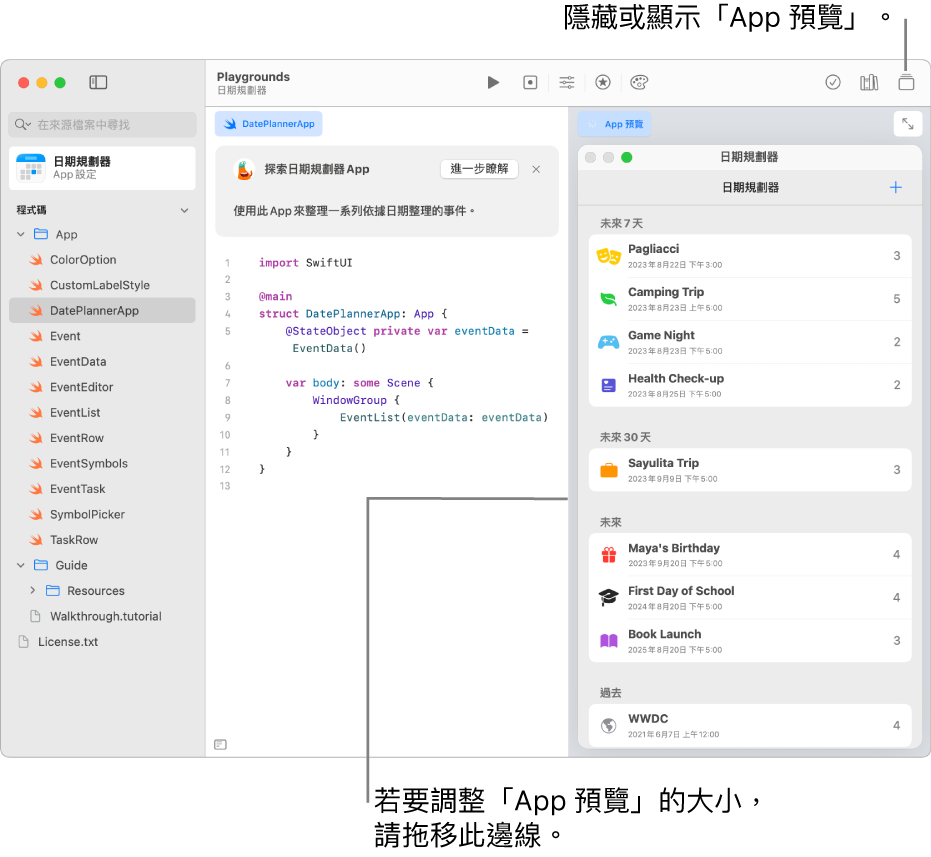Click the search field for source files
This screenshot has width=931, height=857.
103,124
